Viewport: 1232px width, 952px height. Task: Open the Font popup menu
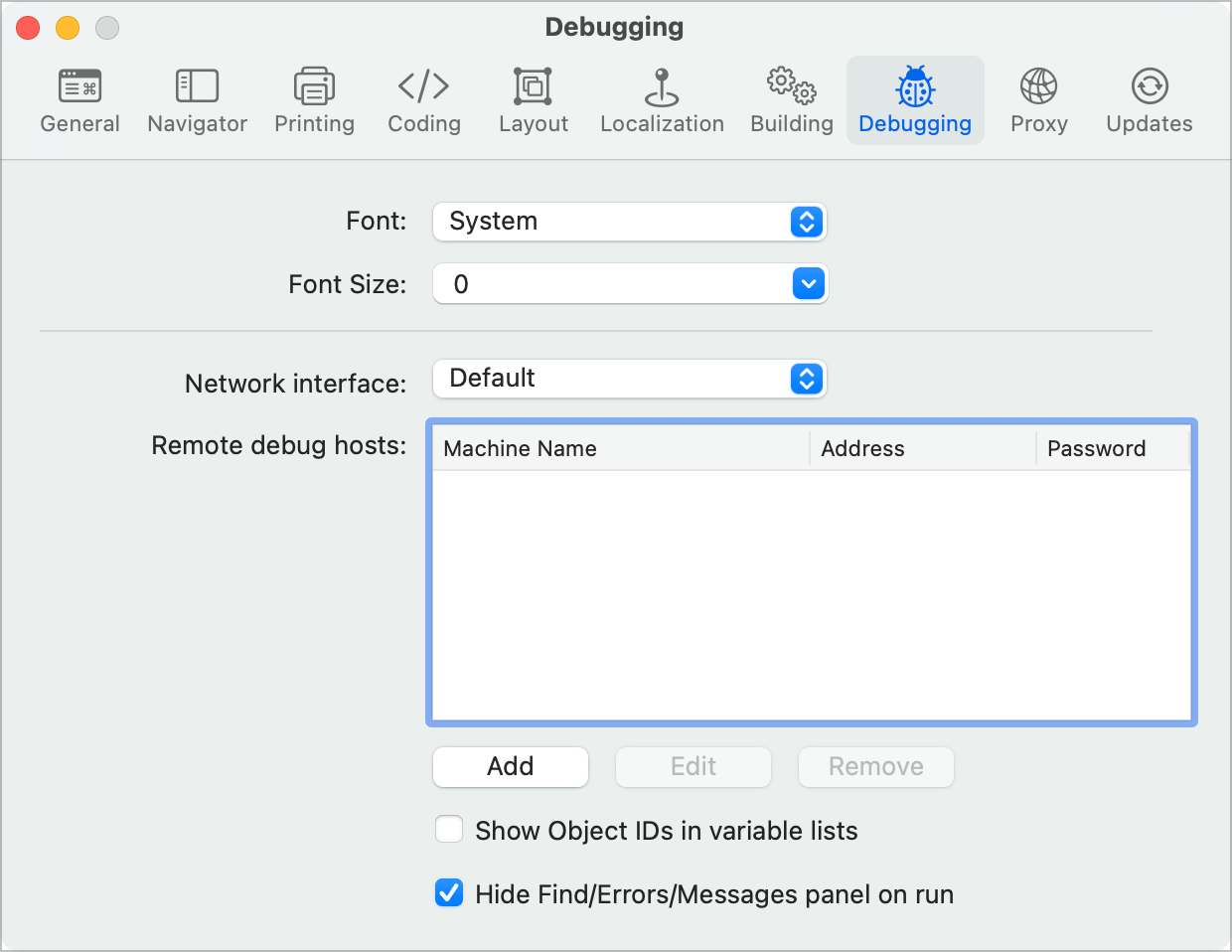click(x=629, y=222)
